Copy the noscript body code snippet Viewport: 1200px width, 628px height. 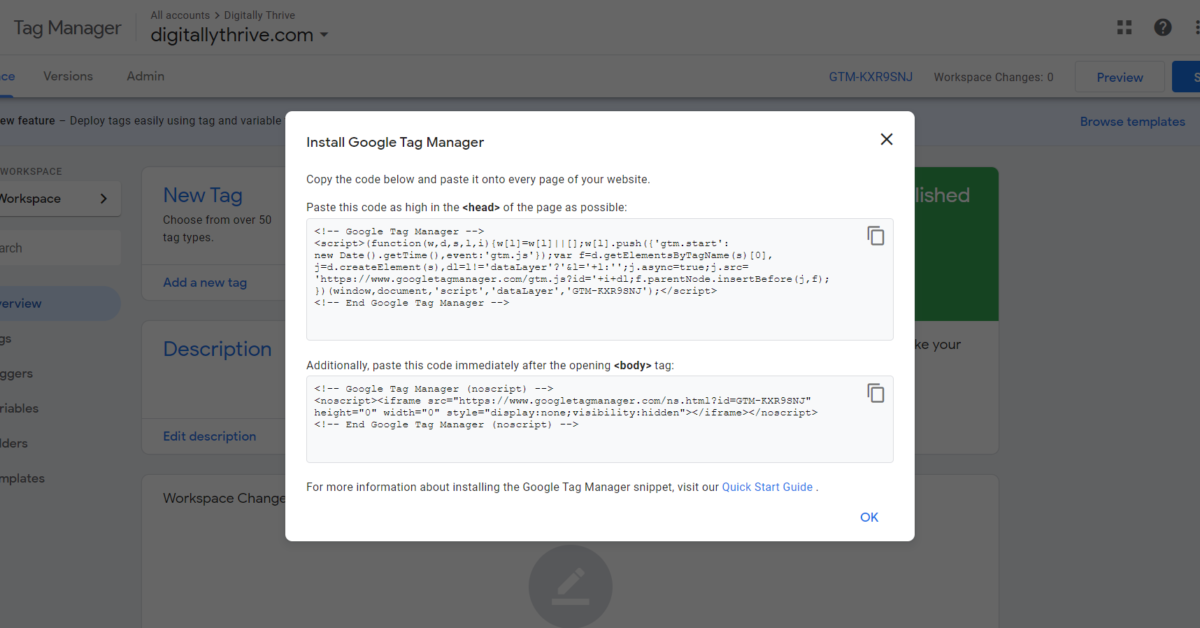pos(876,393)
